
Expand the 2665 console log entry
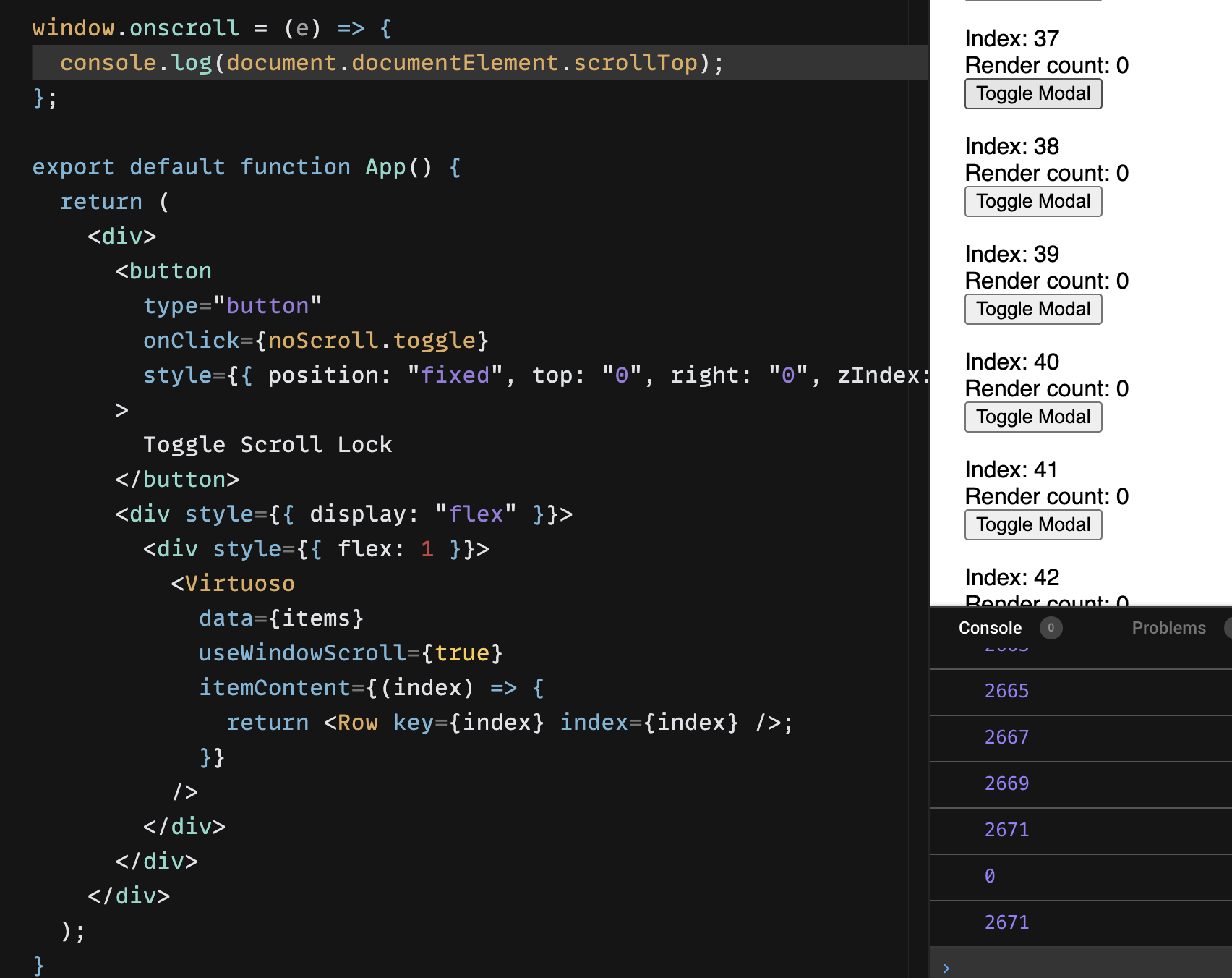pos(1006,691)
